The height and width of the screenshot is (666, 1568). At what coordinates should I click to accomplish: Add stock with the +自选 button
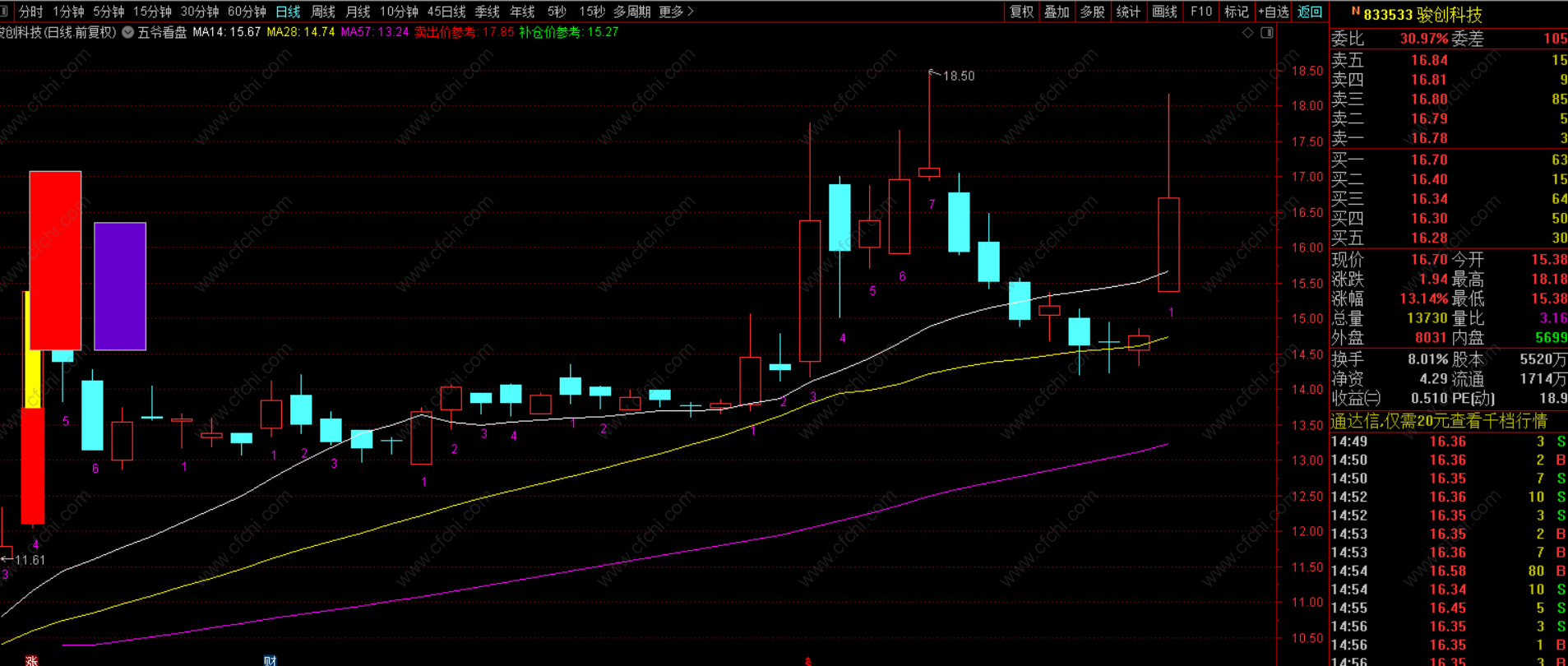tap(1274, 12)
